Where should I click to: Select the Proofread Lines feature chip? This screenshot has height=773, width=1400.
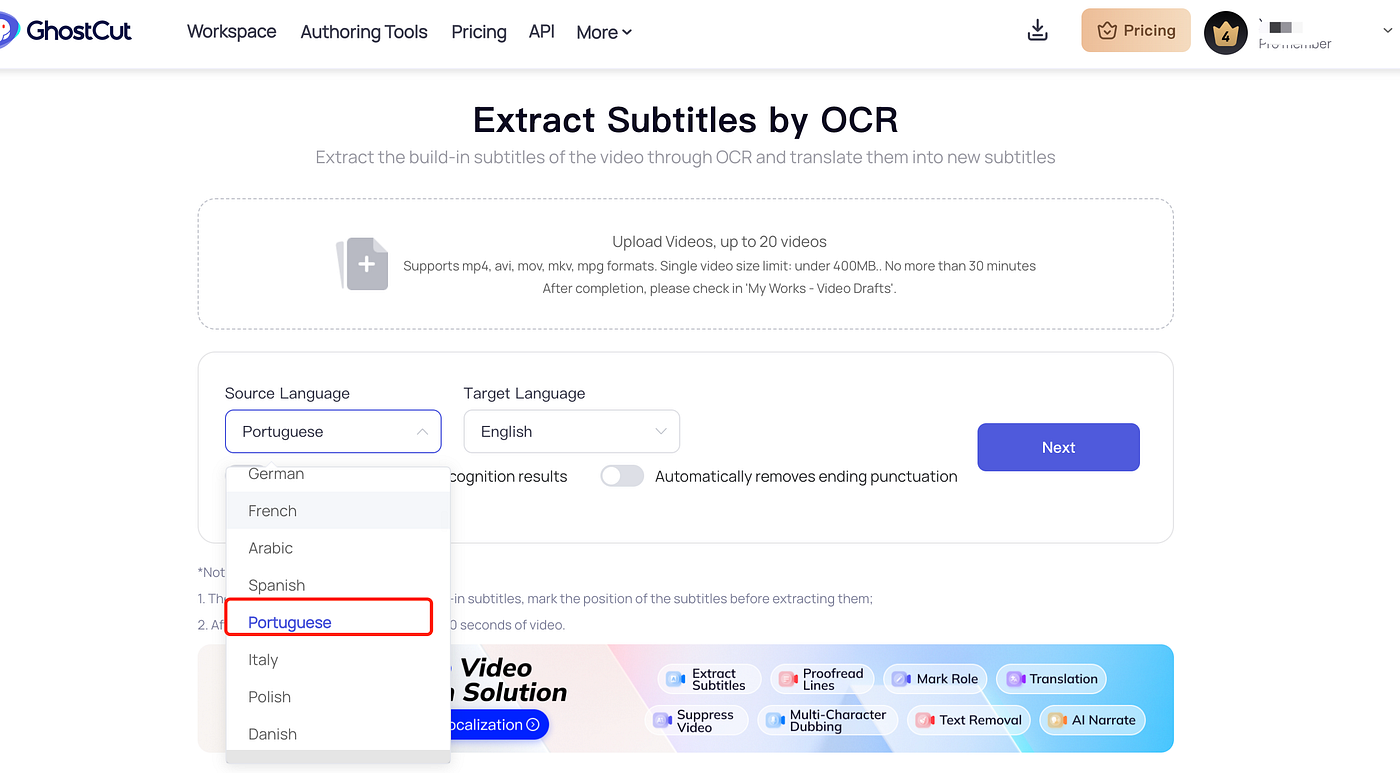(x=822, y=680)
